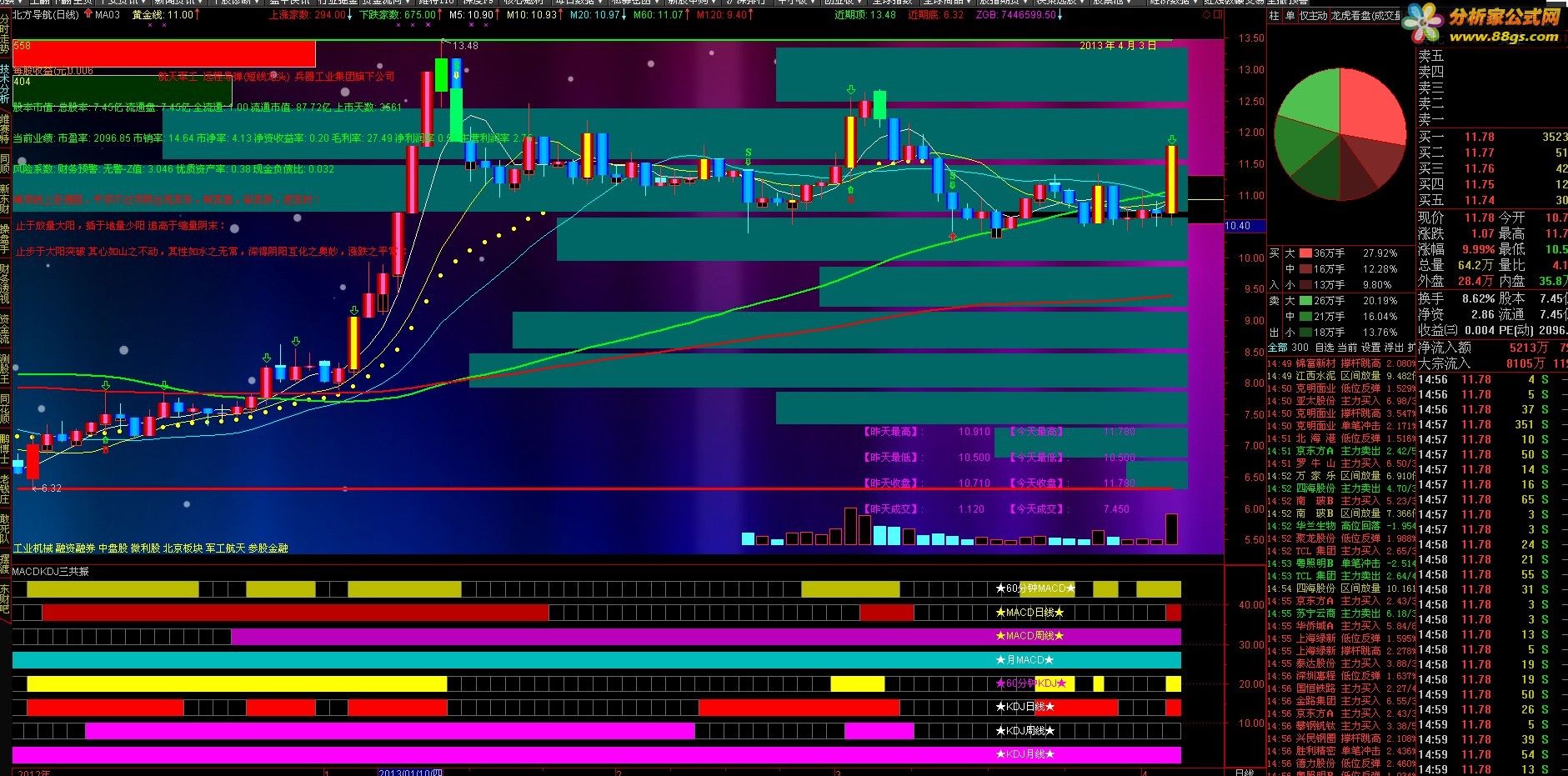Click the red-green order flow pie chart
The width and height of the screenshot is (1568, 776).
(1340, 133)
